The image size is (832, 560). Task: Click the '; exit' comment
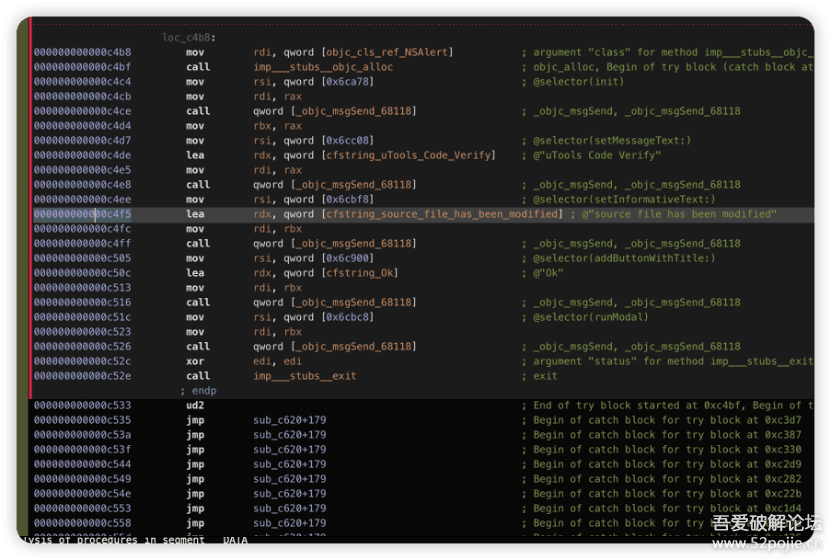539,376
